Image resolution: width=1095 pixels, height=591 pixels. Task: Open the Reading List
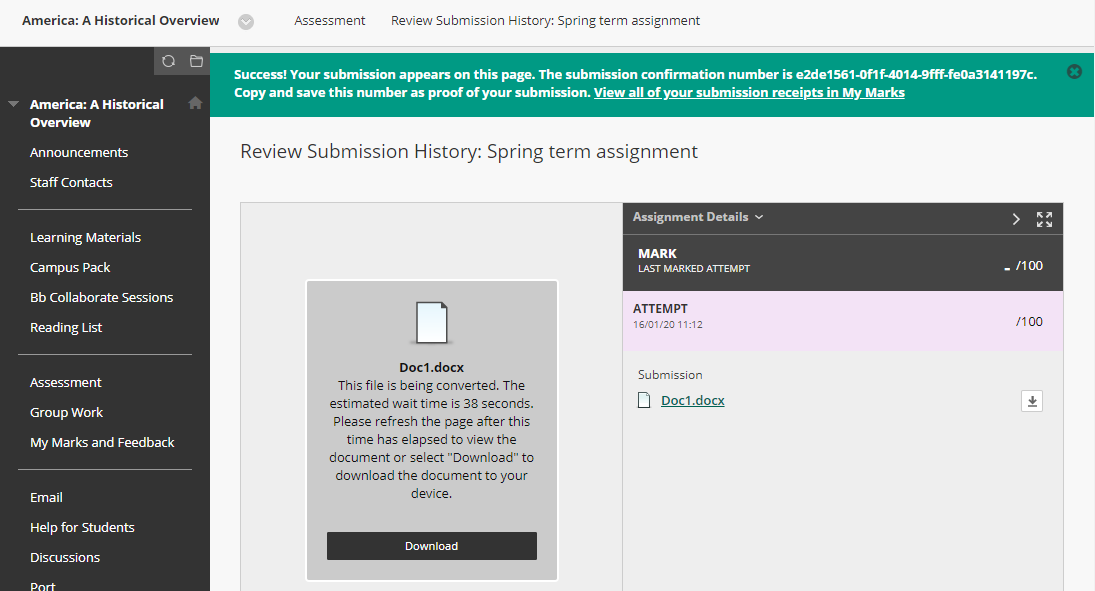click(x=66, y=328)
